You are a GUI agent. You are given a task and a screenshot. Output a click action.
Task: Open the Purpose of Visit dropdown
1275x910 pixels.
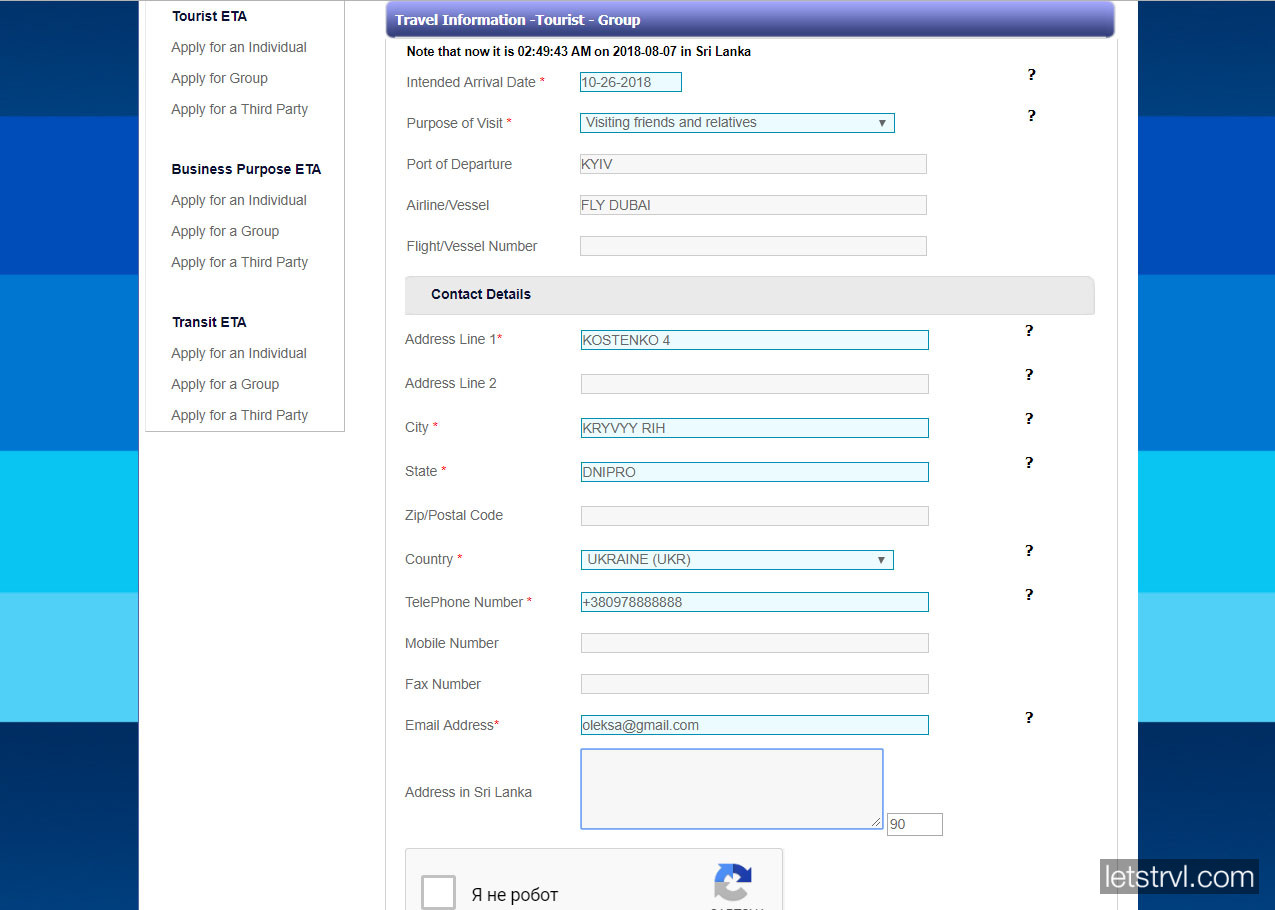click(737, 123)
